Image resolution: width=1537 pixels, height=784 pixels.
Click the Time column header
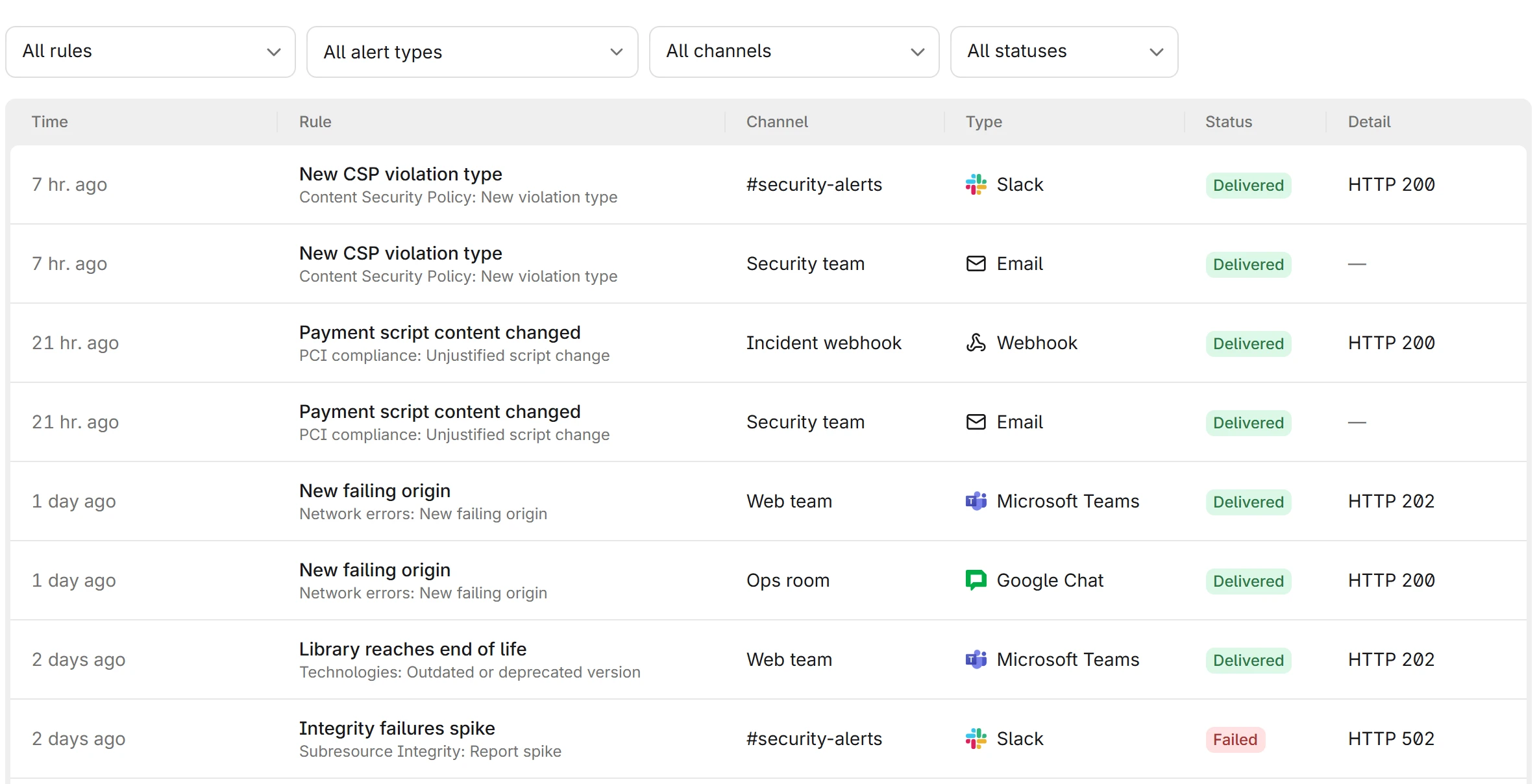point(50,122)
